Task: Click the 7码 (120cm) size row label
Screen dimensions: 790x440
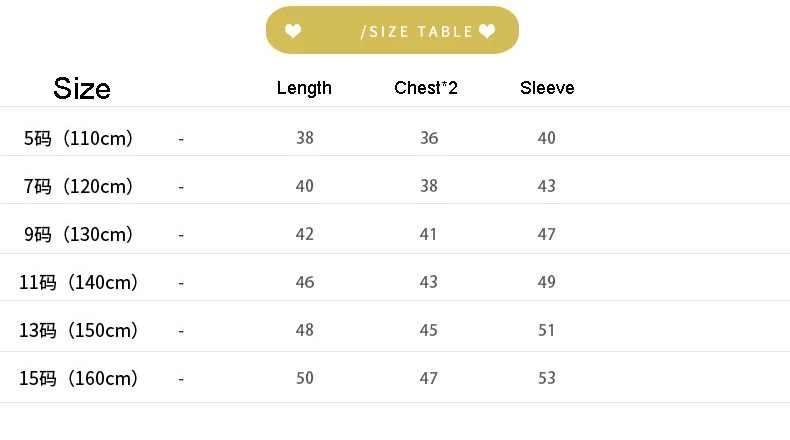Action: 78,186
